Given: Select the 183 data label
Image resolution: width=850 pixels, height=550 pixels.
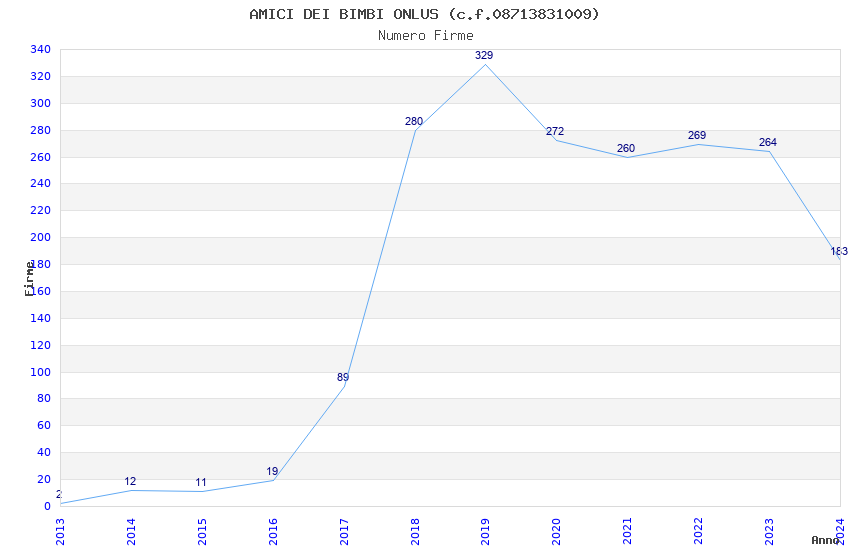Looking at the screenshot, I should (x=839, y=251).
